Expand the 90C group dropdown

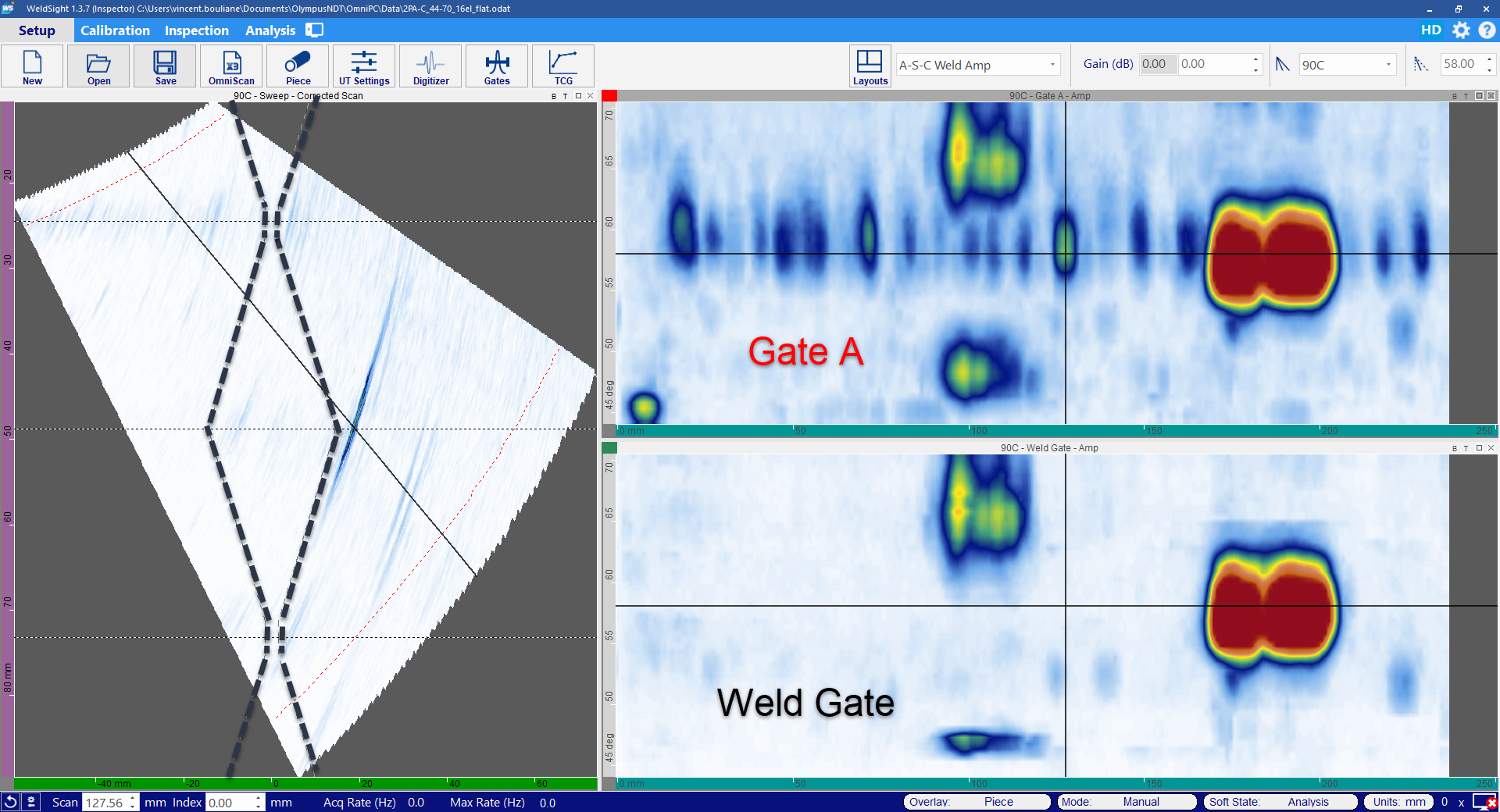coord(1388,65)
